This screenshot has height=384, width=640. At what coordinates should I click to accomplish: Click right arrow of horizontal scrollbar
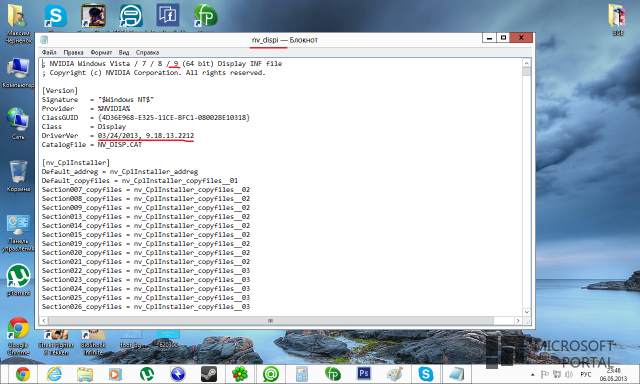(518, 321)
